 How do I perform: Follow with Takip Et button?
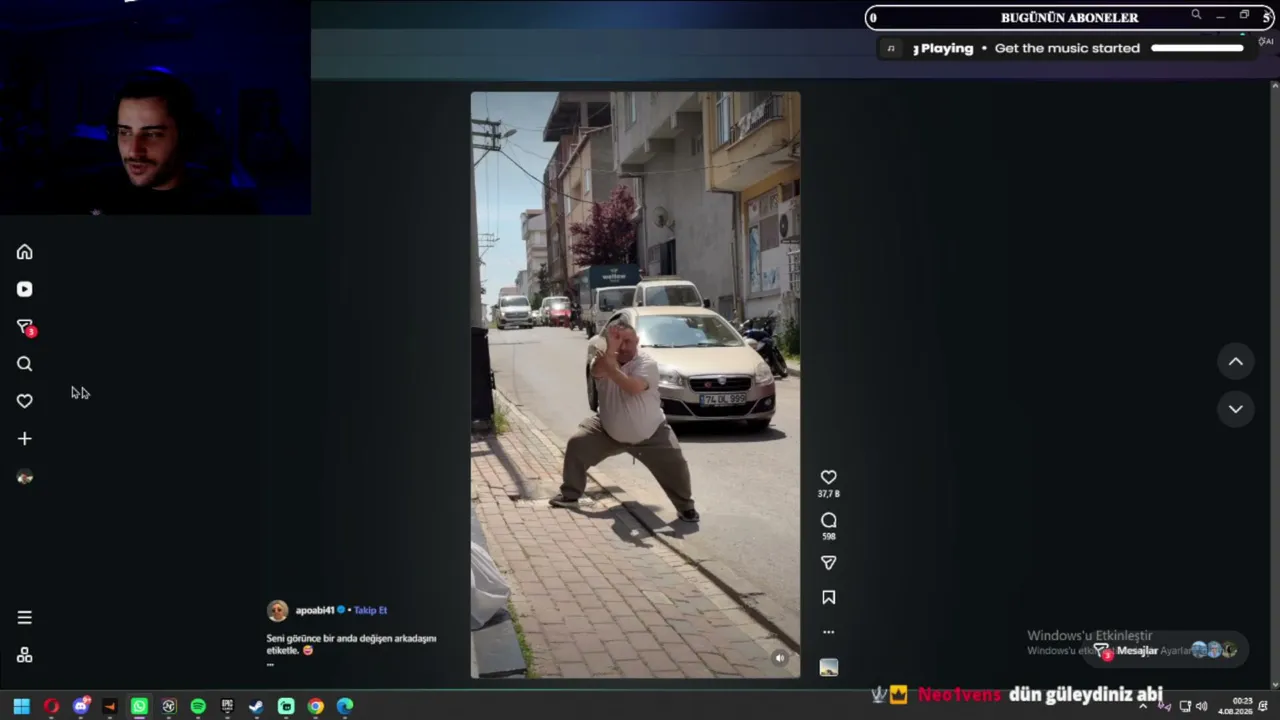point(370,610)
